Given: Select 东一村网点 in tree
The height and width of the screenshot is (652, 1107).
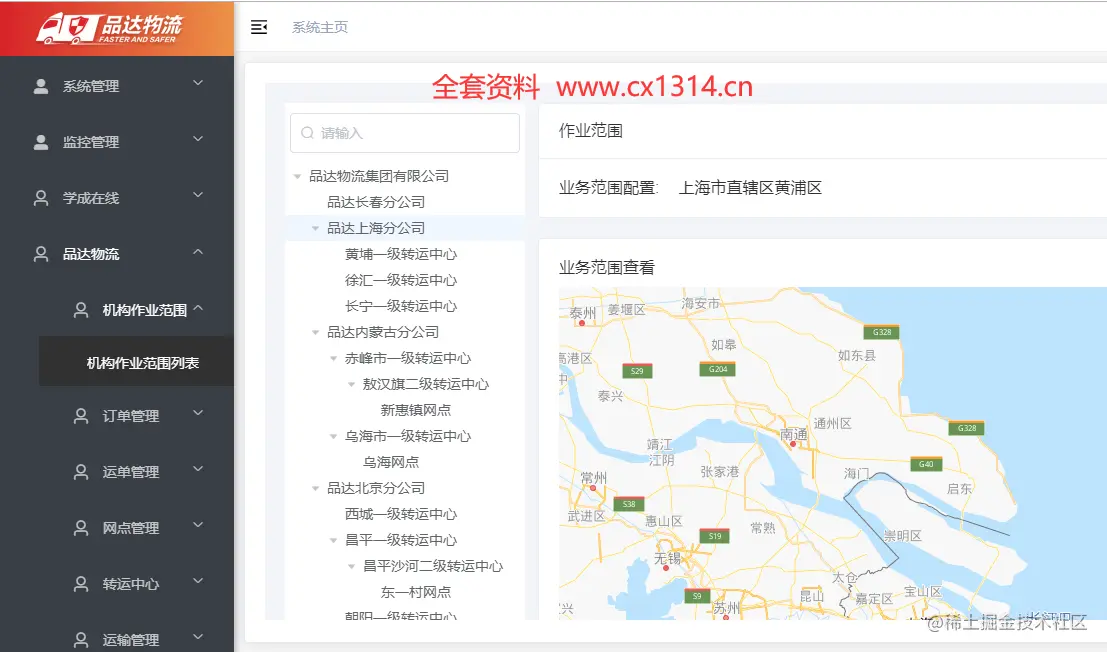Looking at the screenshot, I should point(415,592).
